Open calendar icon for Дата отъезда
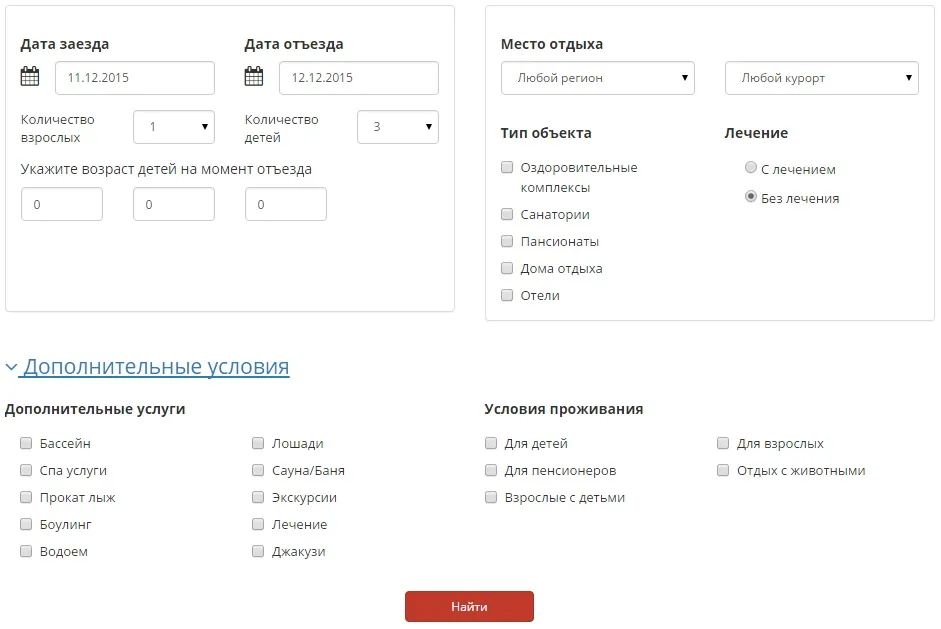This screenshot has width=941, height=629. click(x=254, y=76)
